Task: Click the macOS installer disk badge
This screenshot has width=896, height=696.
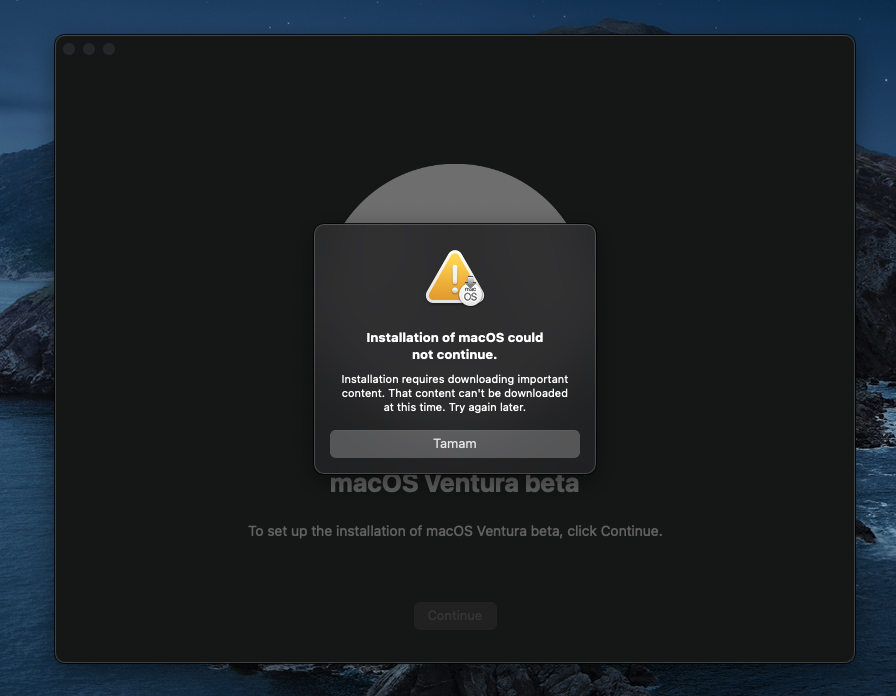Action: [471, 294]
